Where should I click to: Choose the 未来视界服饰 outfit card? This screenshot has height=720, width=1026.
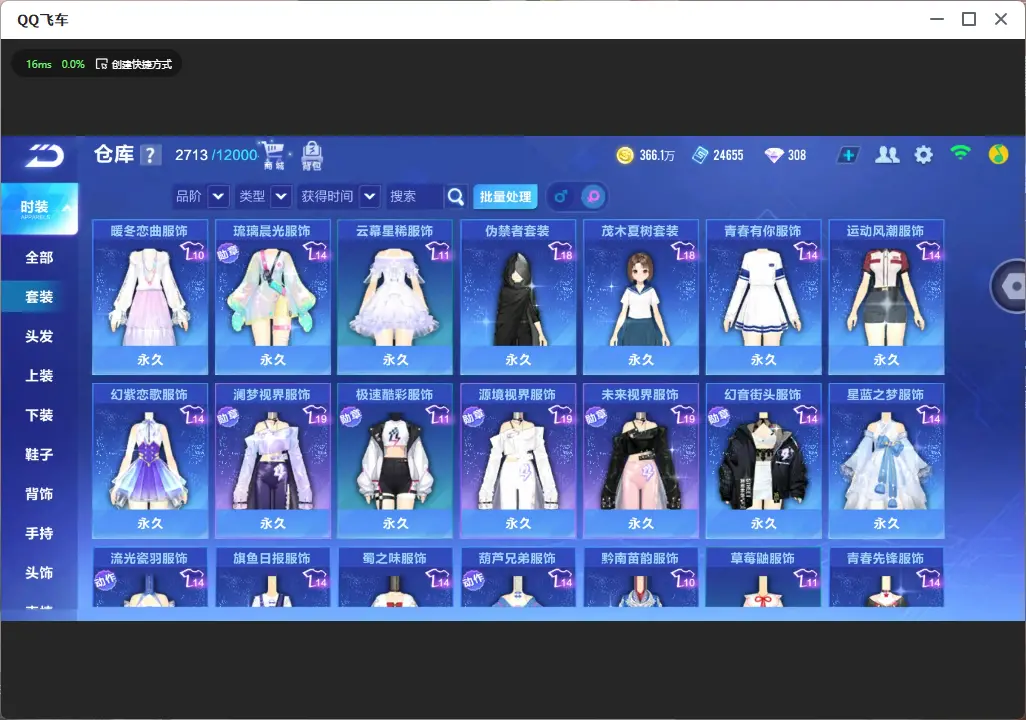click(x=641, y=461)
